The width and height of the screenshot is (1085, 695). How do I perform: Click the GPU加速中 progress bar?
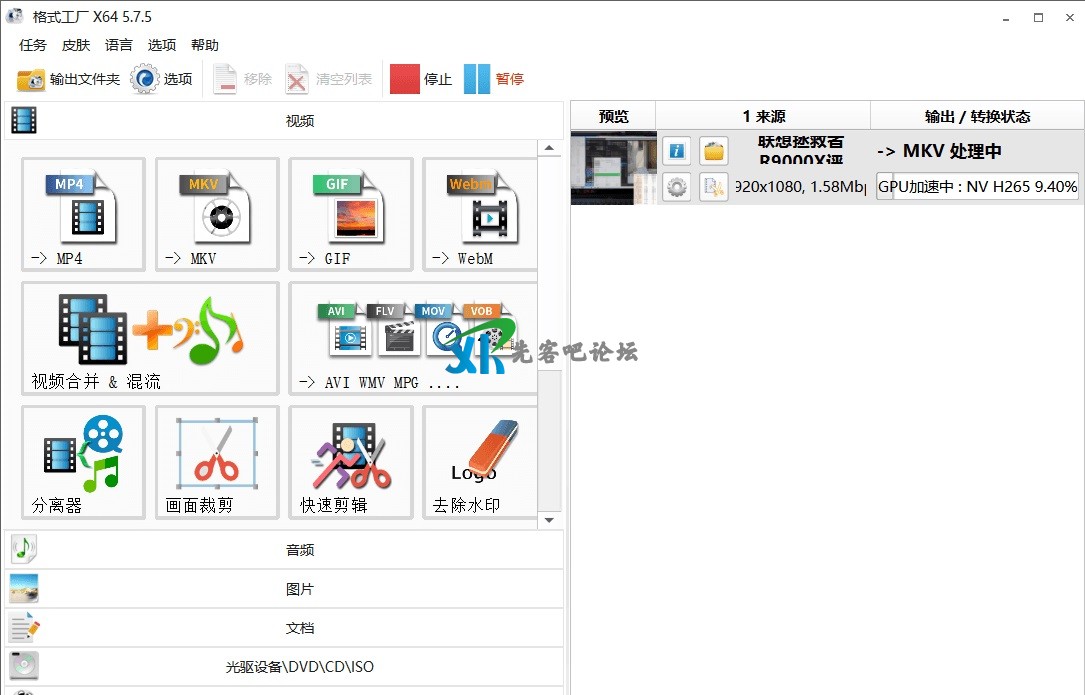tap(977, 186)
